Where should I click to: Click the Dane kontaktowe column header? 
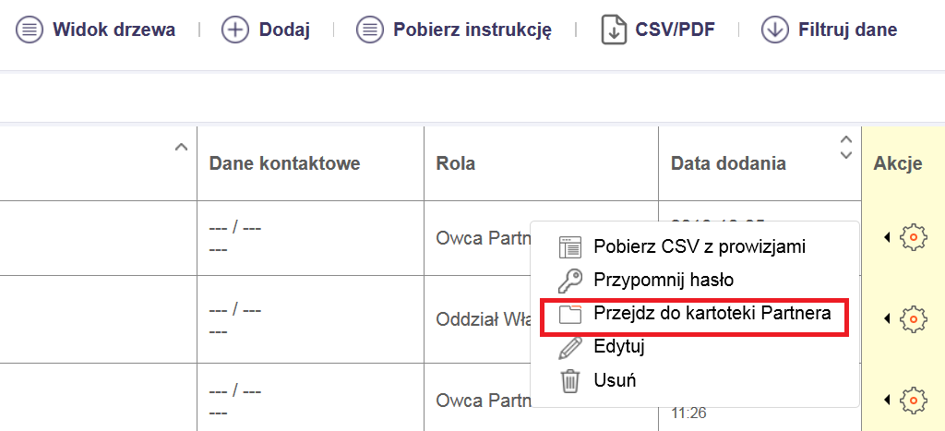[x=284, y=164]
